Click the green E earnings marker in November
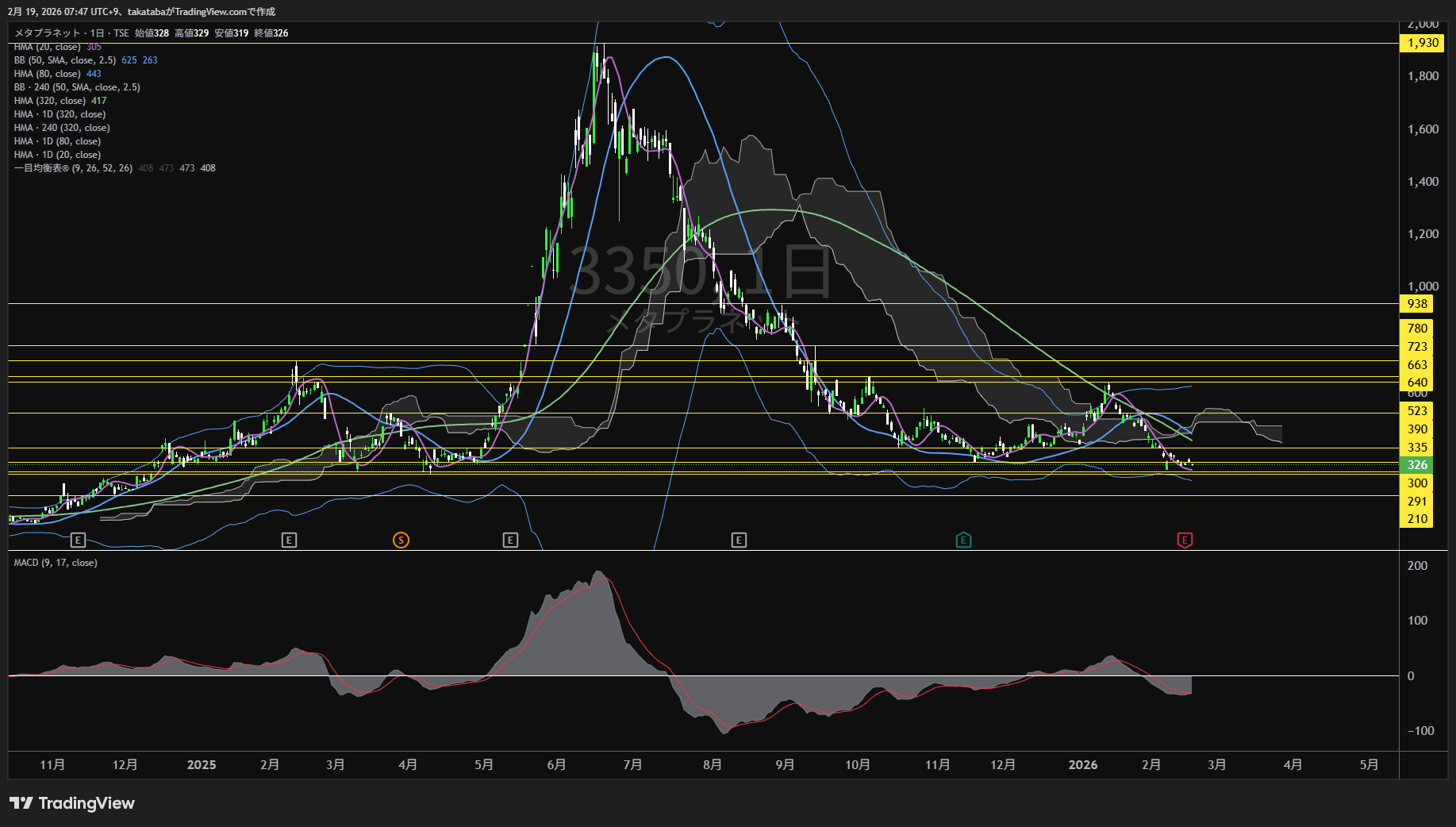Screen dimensions: 1456x827 click(962, 540)
